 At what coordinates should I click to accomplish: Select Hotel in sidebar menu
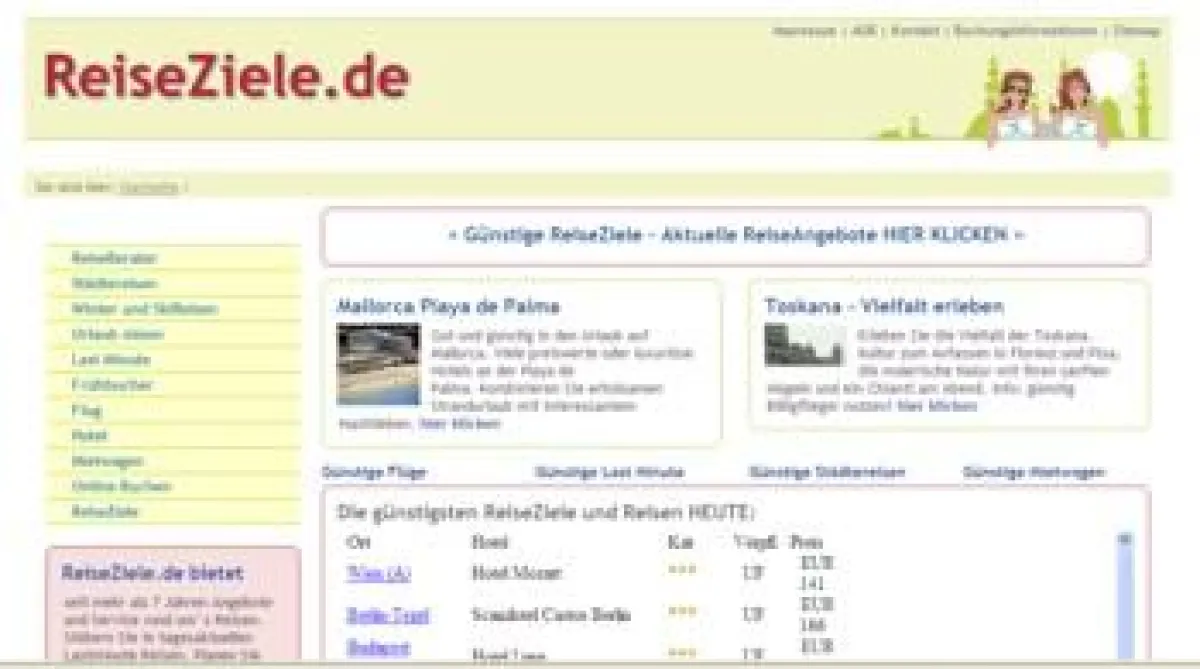[x=89, y=436]
